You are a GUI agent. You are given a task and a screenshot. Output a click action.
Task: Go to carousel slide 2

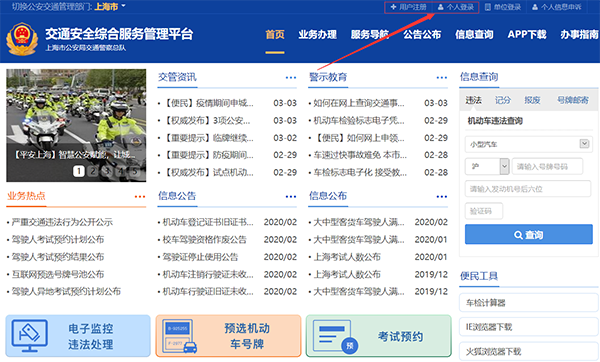point(93,171)
